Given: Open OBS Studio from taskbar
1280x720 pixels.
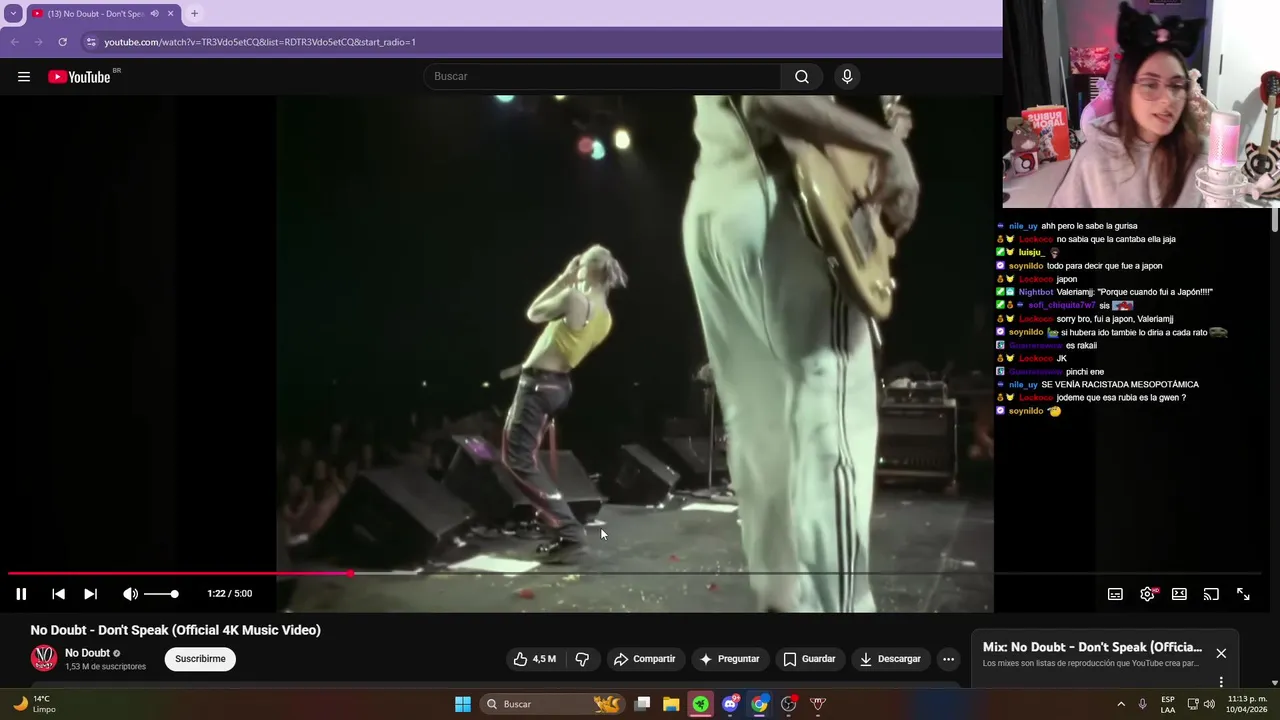Looking at the screenshot, I should click(x=788, y=704).
